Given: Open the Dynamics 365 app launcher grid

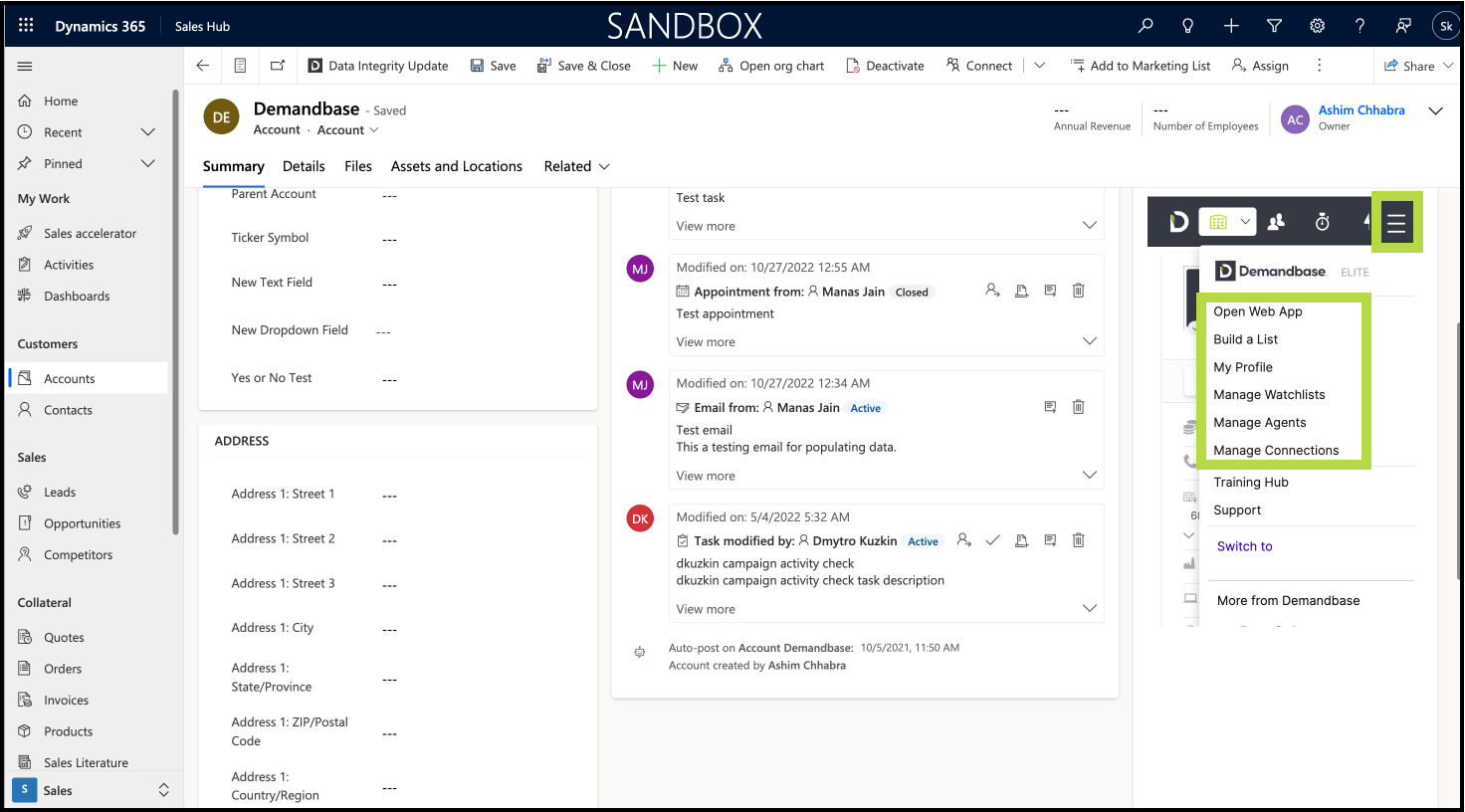Looking at the screenshot, I should (26, 26).
